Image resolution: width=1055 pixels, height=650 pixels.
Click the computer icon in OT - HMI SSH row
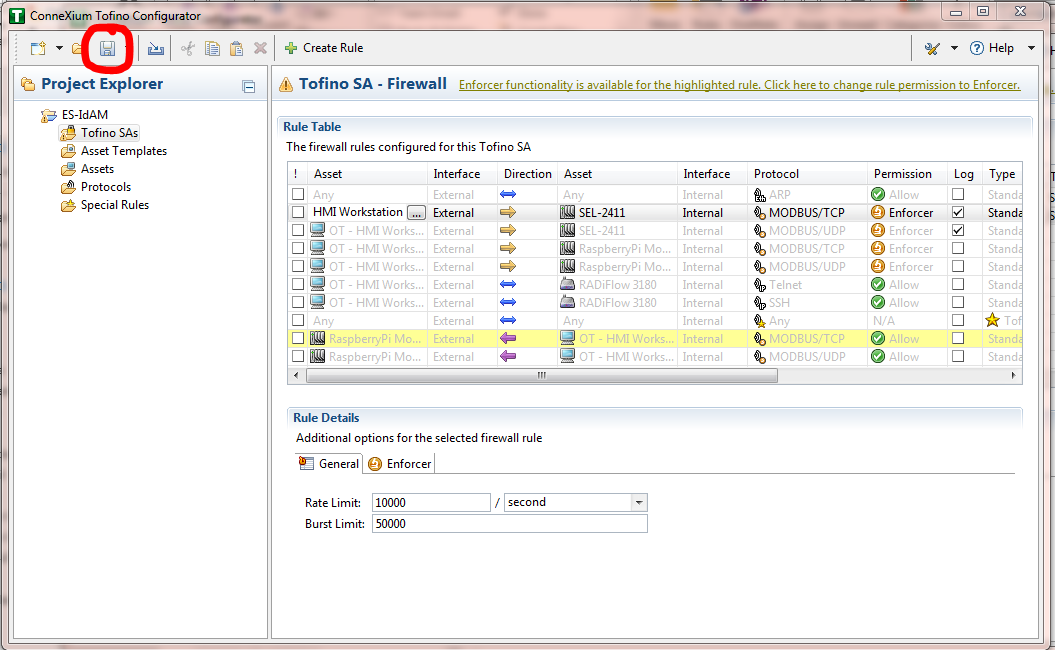click(x=318, y=302)
